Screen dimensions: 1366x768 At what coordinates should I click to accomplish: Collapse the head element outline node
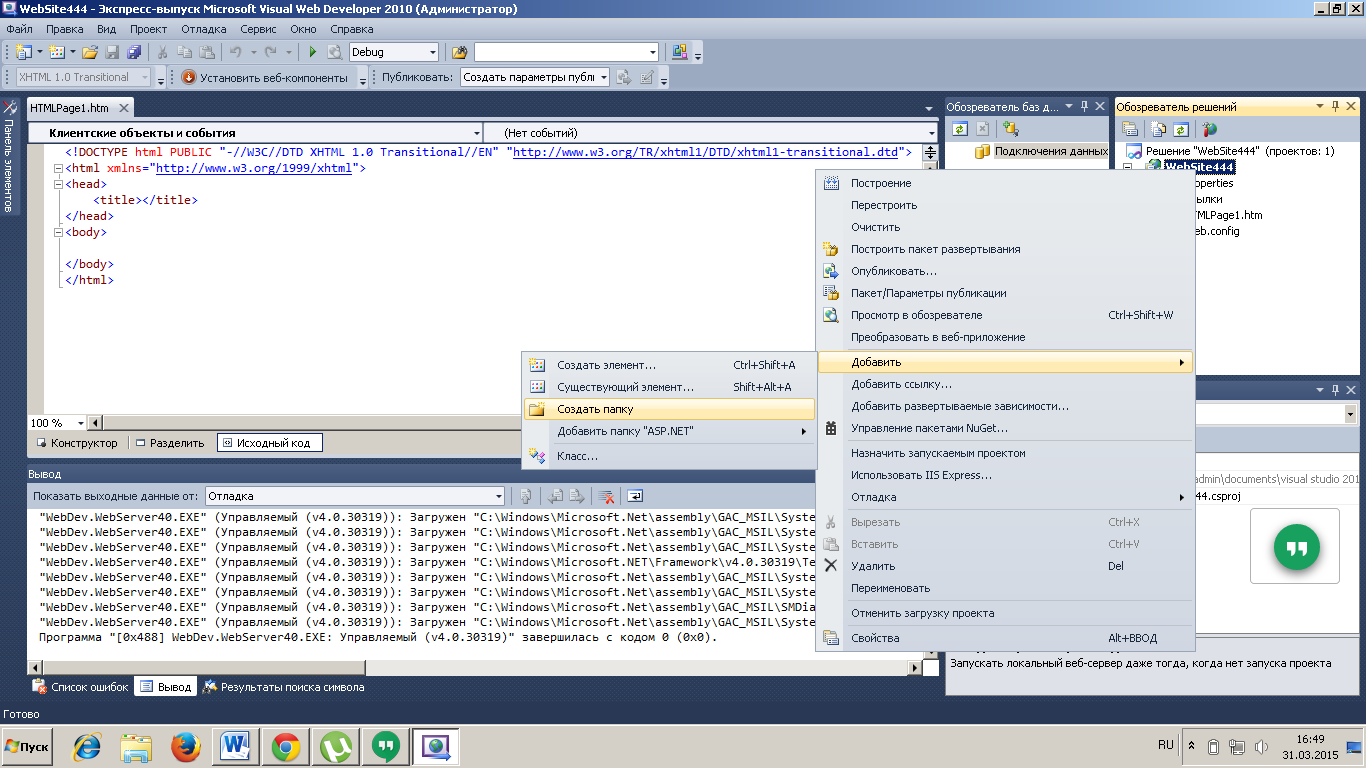58,184
